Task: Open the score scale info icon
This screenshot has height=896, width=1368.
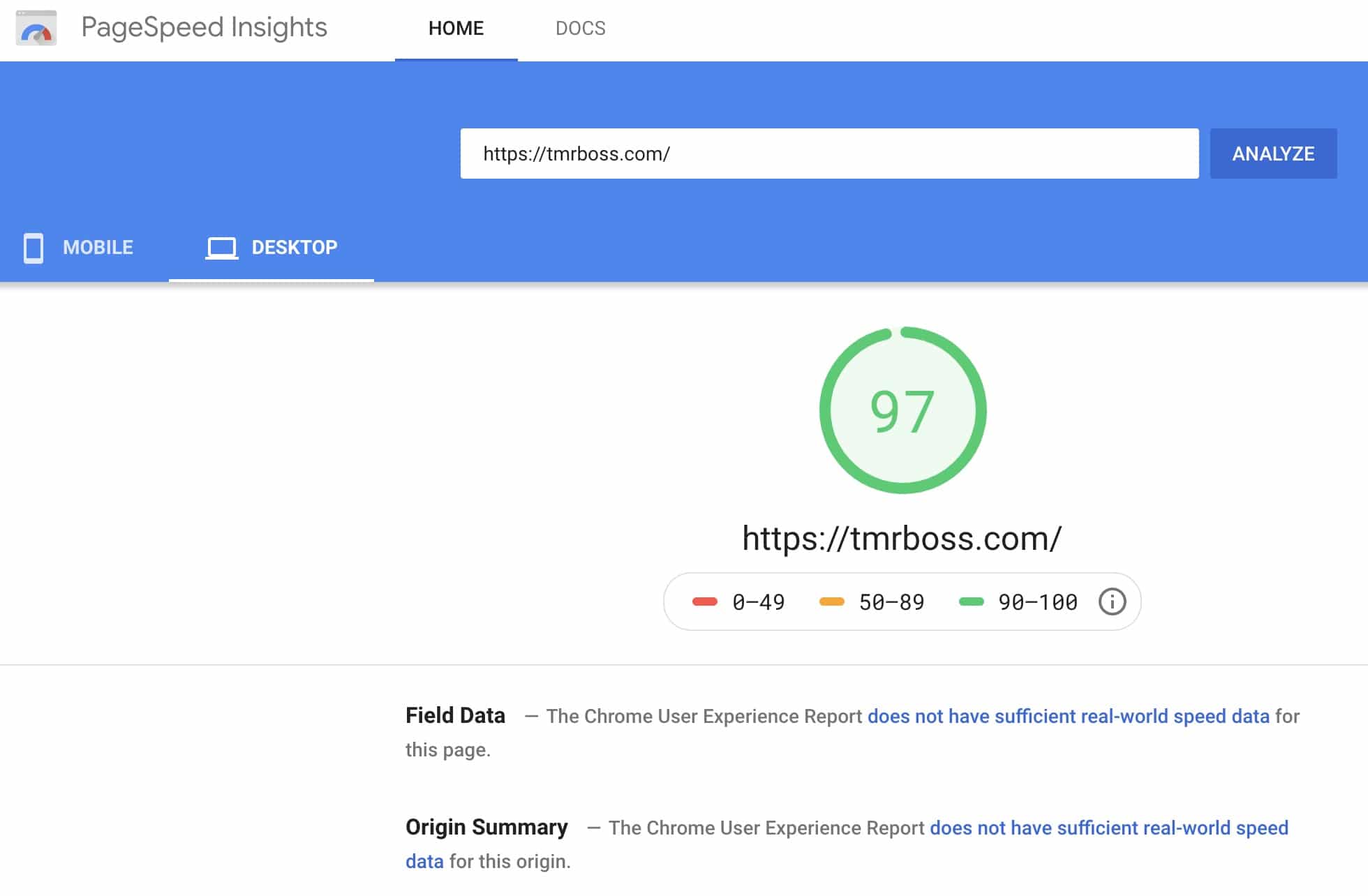Action: point(1112,602)
